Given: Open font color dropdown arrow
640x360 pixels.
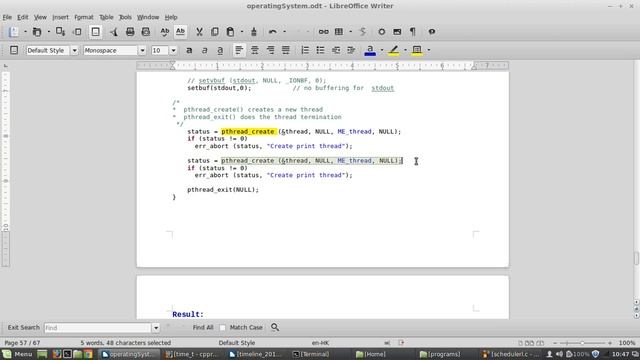Looking at the screenshot, I should (x=382, y=50).
